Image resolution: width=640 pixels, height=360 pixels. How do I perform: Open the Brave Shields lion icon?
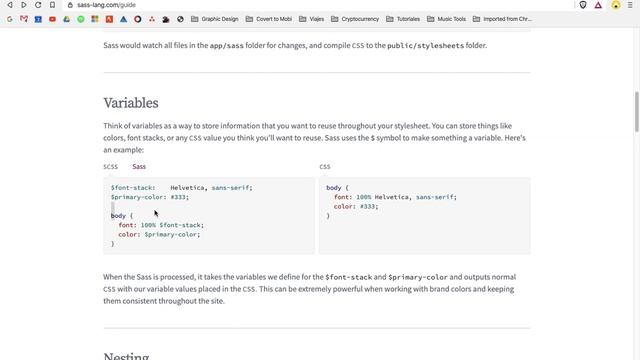click(x=583, y=5)
